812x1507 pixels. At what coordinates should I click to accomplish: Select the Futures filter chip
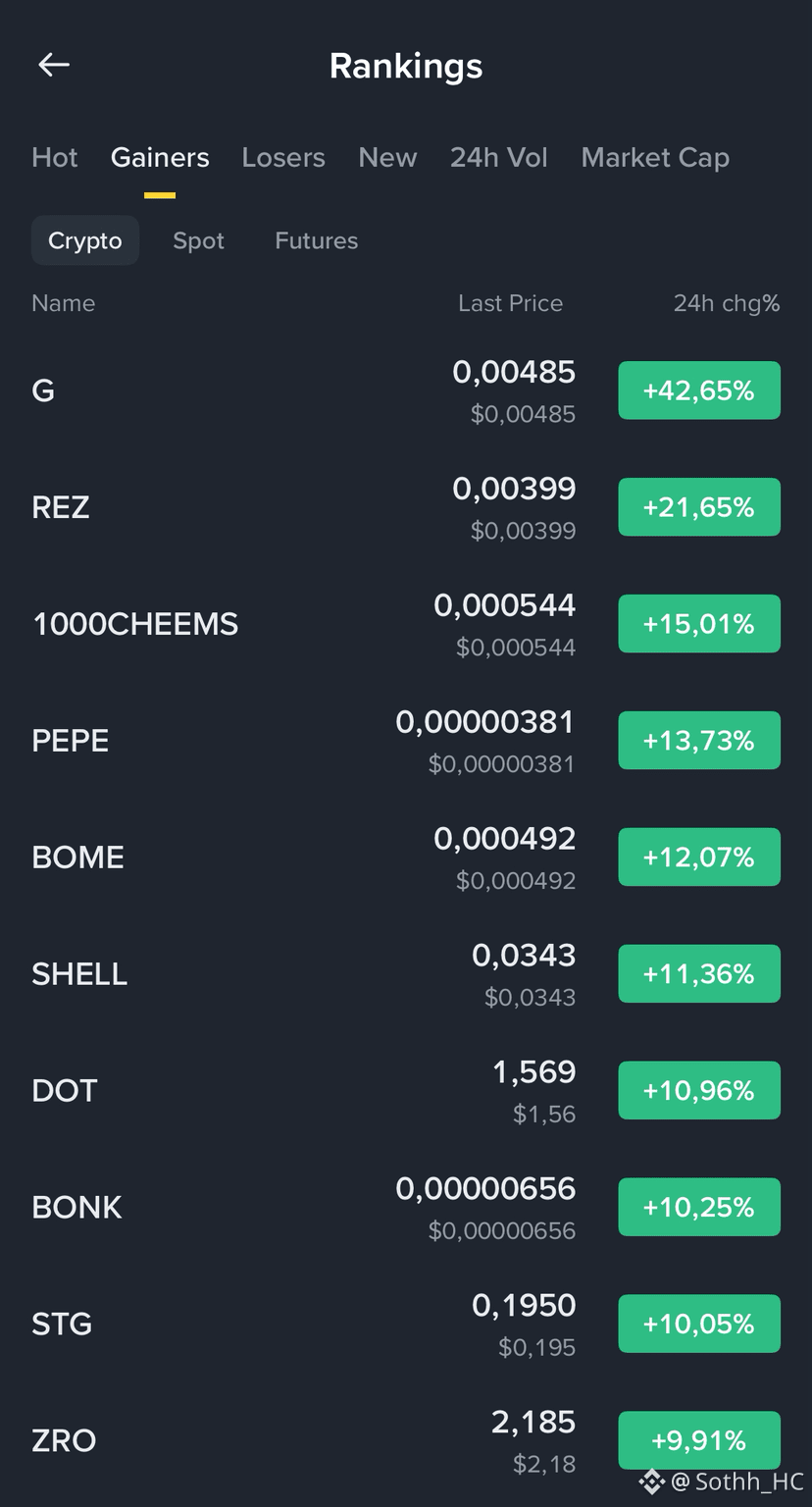317,240
